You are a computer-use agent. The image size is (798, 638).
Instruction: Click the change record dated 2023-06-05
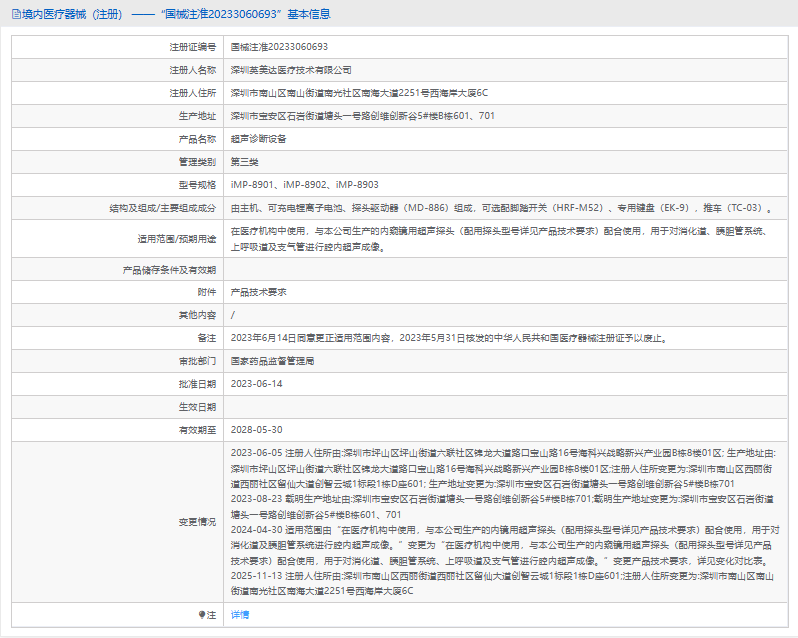(x=503, y=468)
